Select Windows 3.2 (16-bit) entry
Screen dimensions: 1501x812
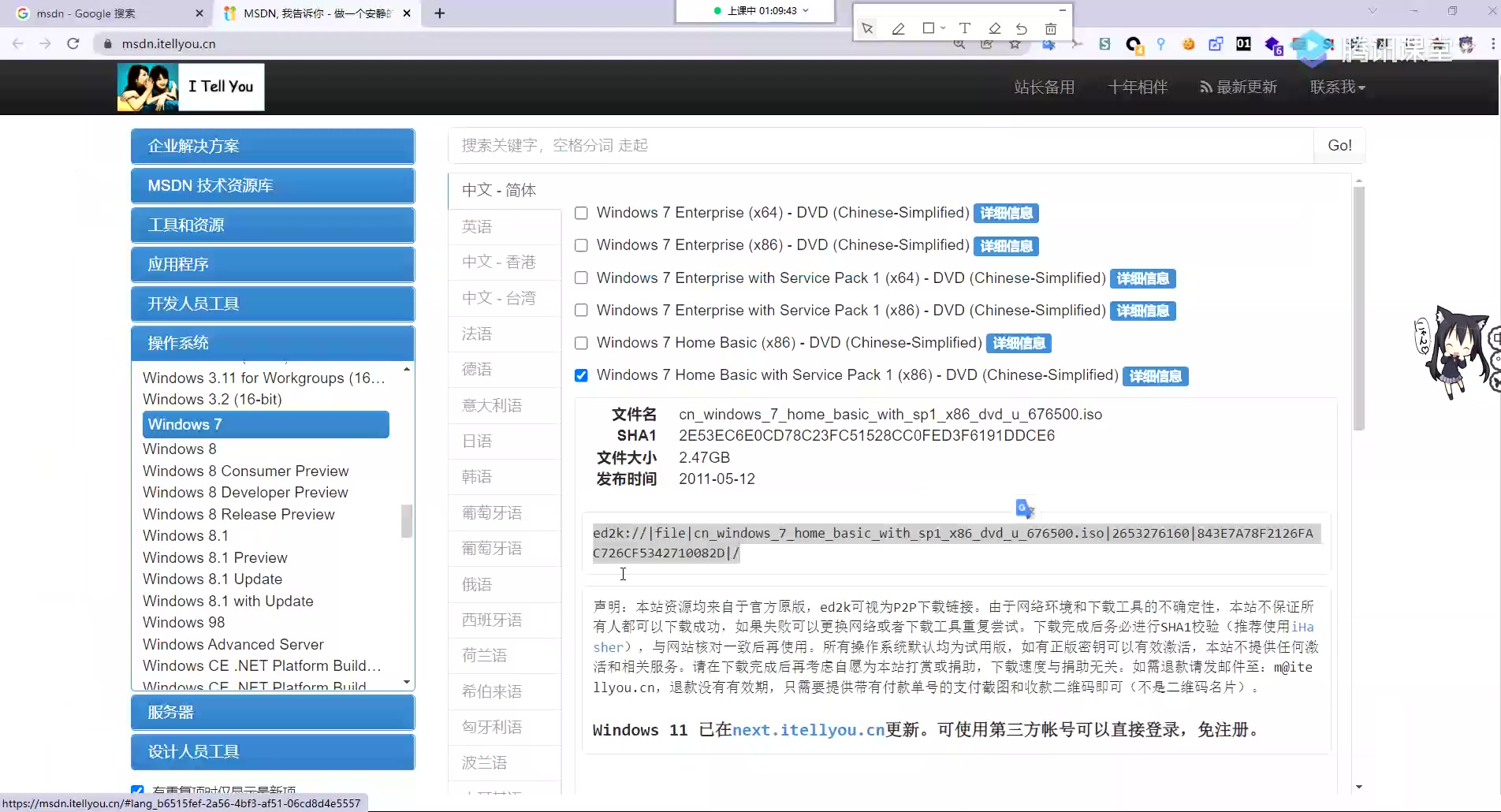pyautogui.click(x=213, y=400)
